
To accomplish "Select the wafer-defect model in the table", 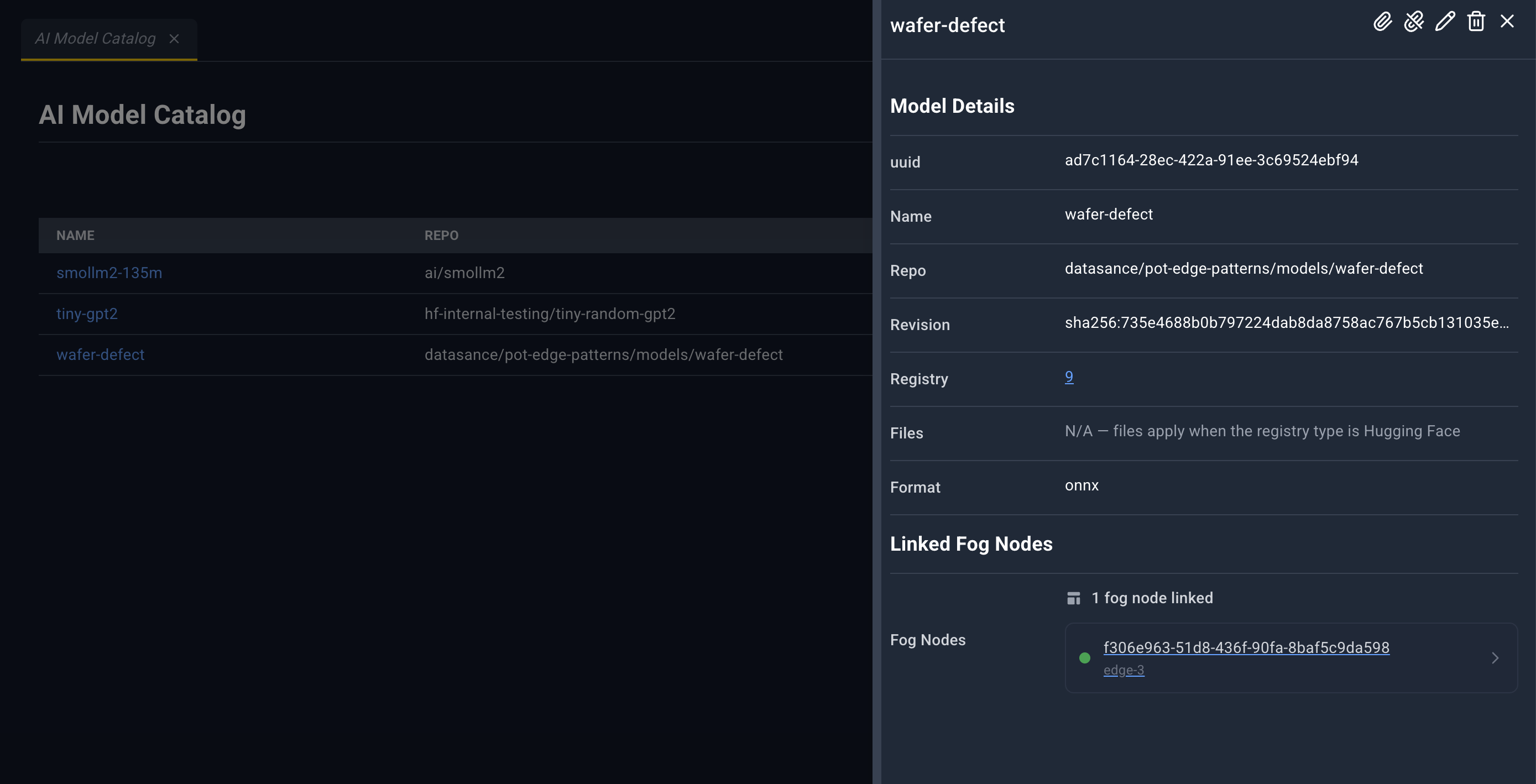I will 100,355.
